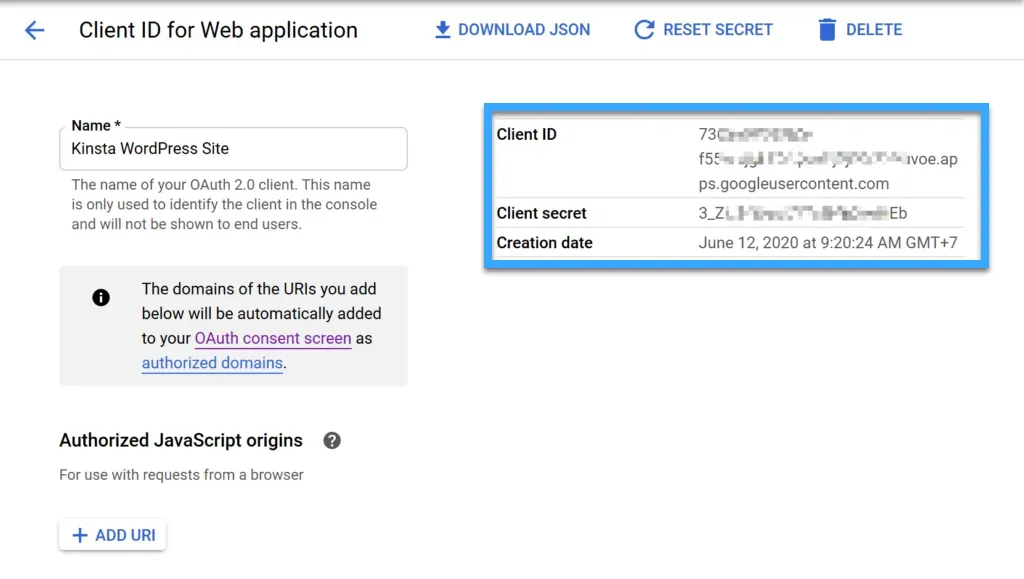Click the plus icon inside ADD URI

80,534
